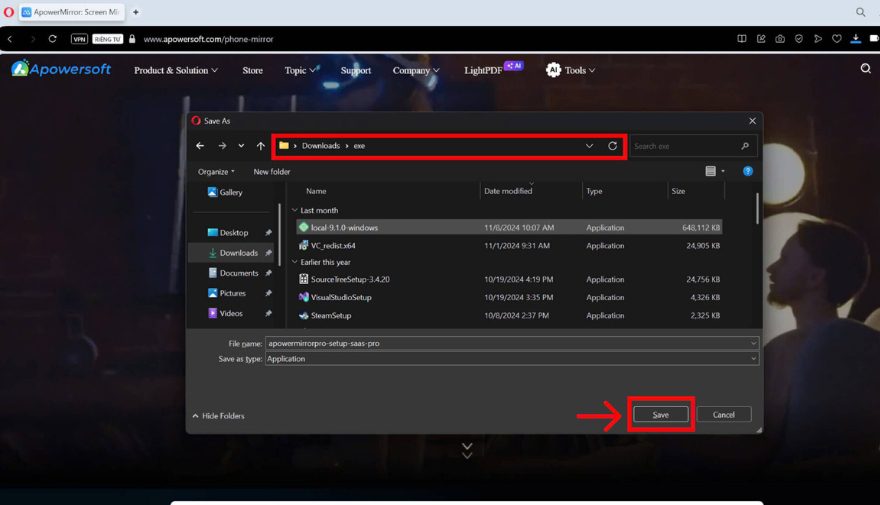Click the Cancel button
This screenshot has height=505, width=880.
tap(723, 414)
